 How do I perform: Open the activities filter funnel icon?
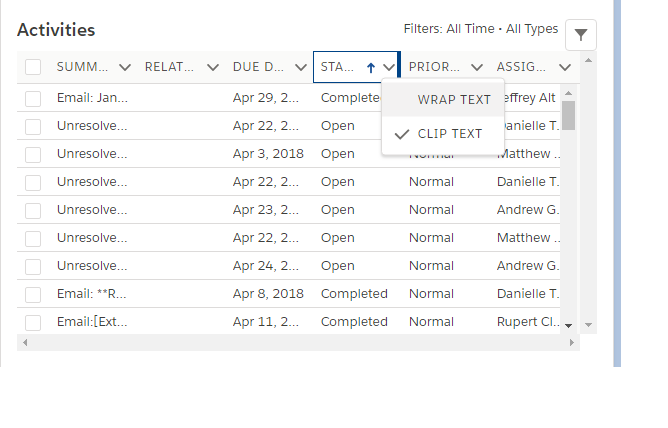582,35
